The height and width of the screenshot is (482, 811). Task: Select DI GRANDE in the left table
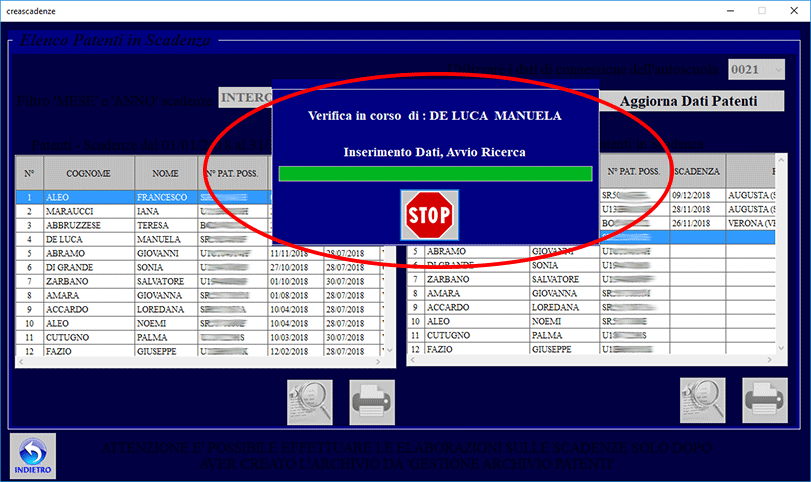[x=69, y=267]
